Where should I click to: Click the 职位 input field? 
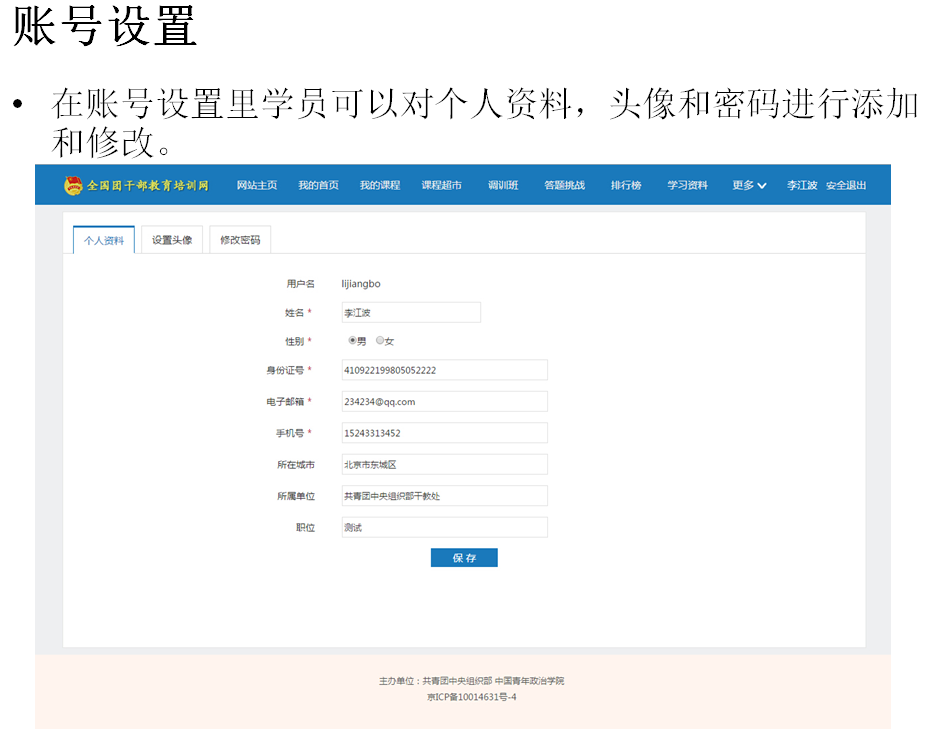pos(444,527)
